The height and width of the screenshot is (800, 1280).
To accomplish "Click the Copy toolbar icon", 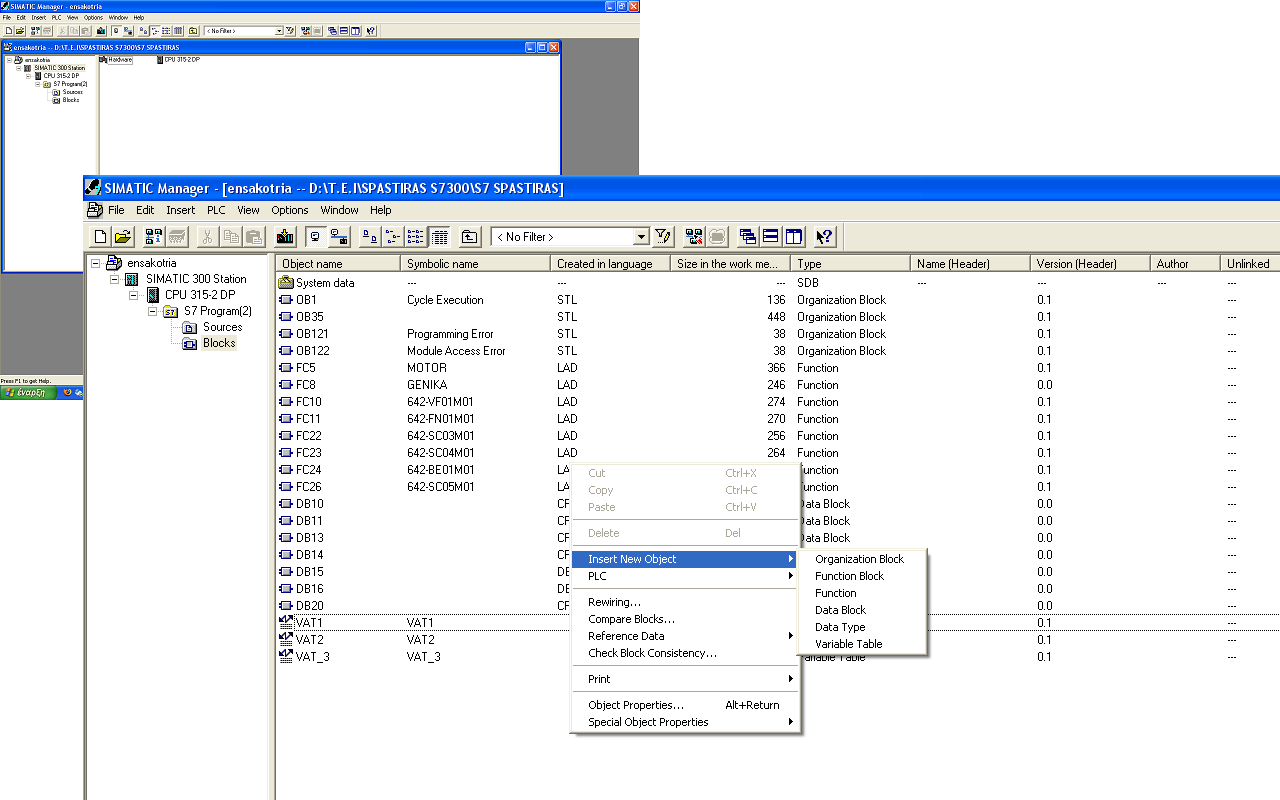I will tap(231, 237).
